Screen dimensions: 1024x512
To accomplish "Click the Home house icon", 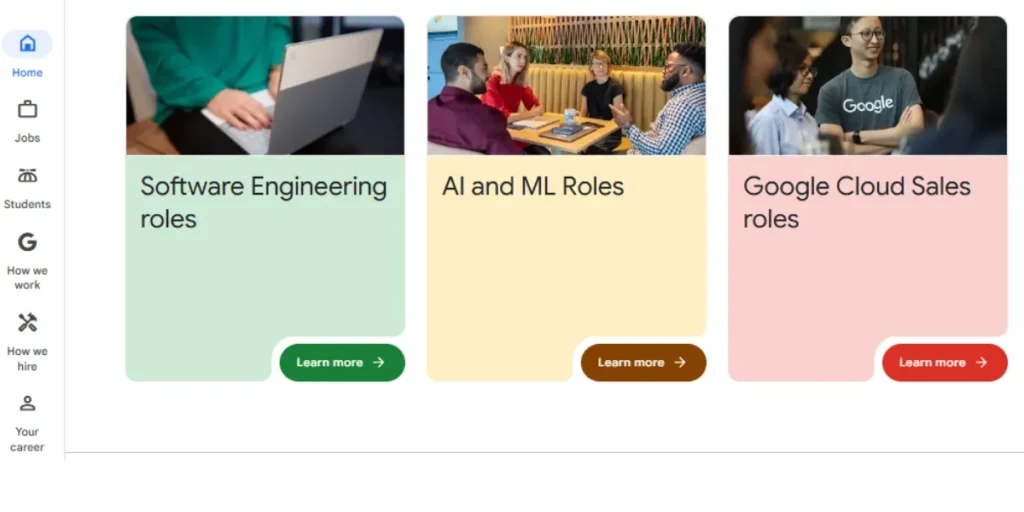I will [x=27, y=43].
